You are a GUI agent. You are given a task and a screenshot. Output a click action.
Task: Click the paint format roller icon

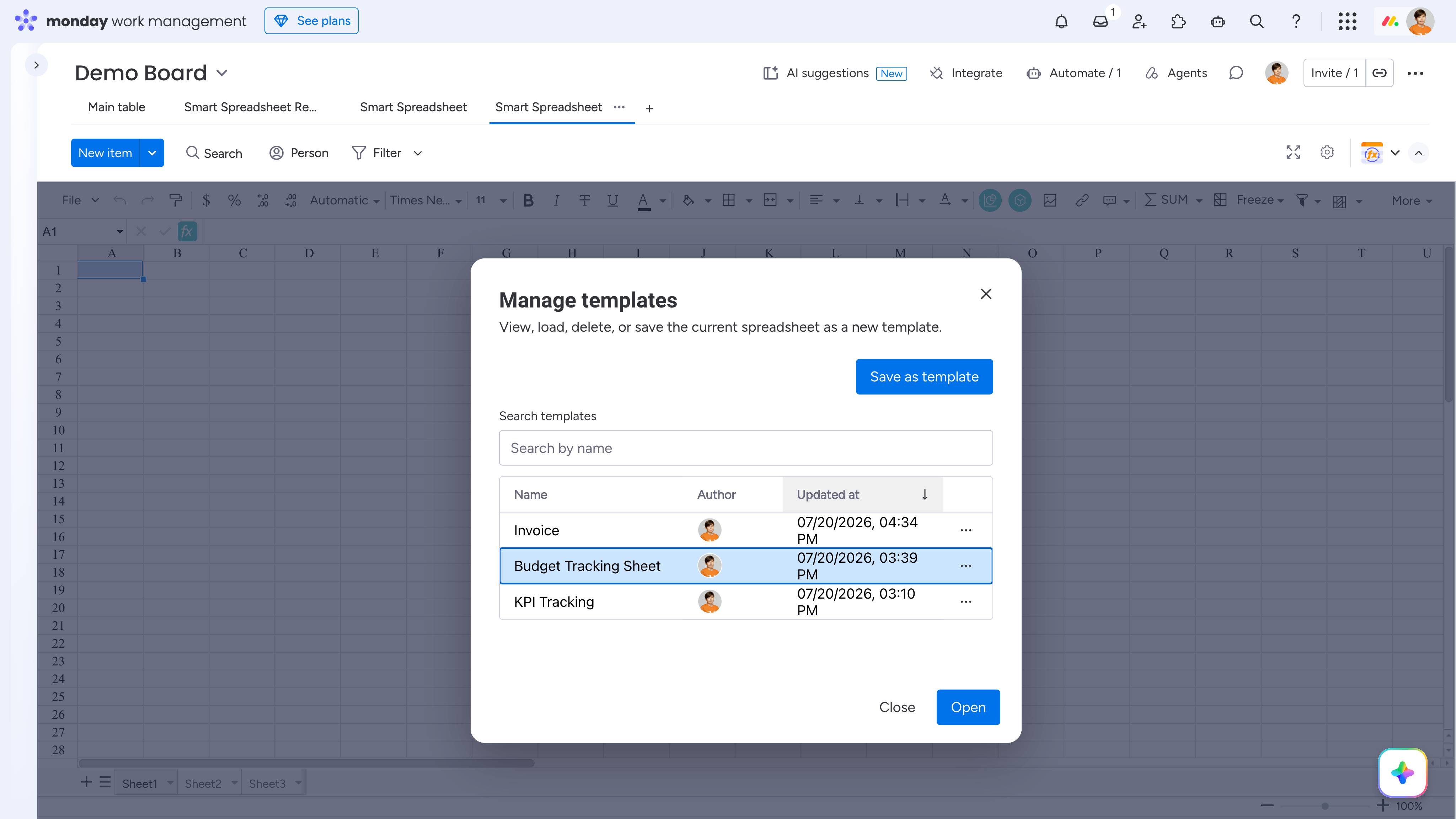[176, 200]
